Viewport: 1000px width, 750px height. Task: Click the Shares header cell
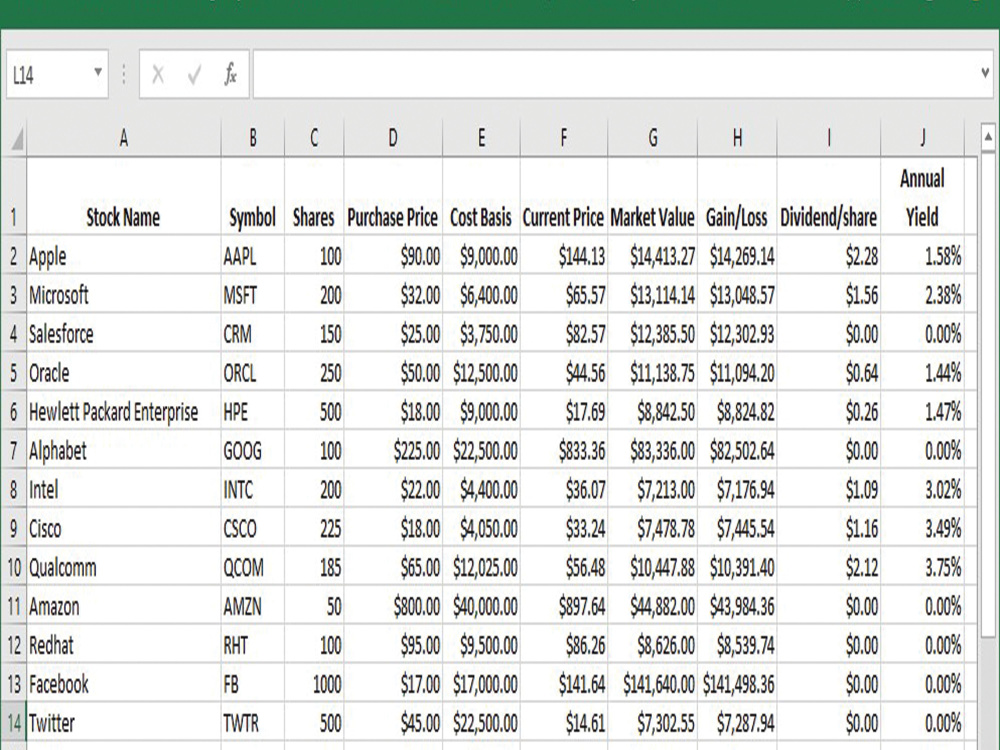[x=314, y=196]
